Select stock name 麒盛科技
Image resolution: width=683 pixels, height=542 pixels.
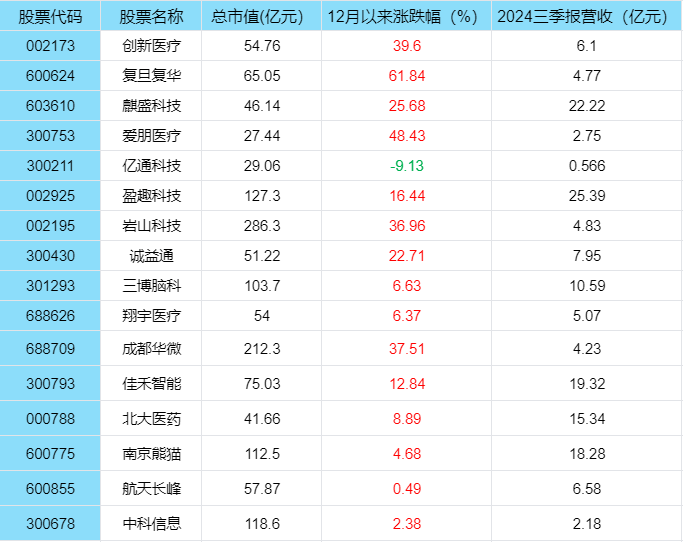pos(151,106)
